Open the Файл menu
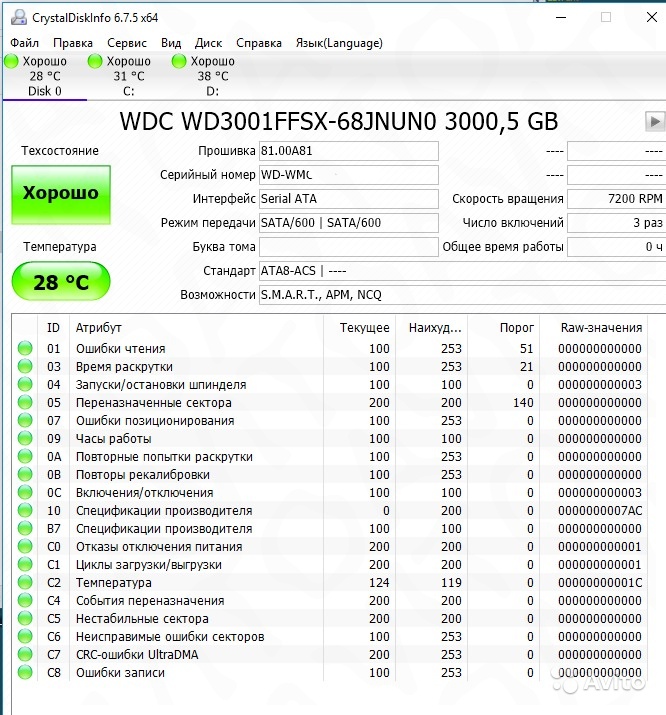 [x=25, y=43]
